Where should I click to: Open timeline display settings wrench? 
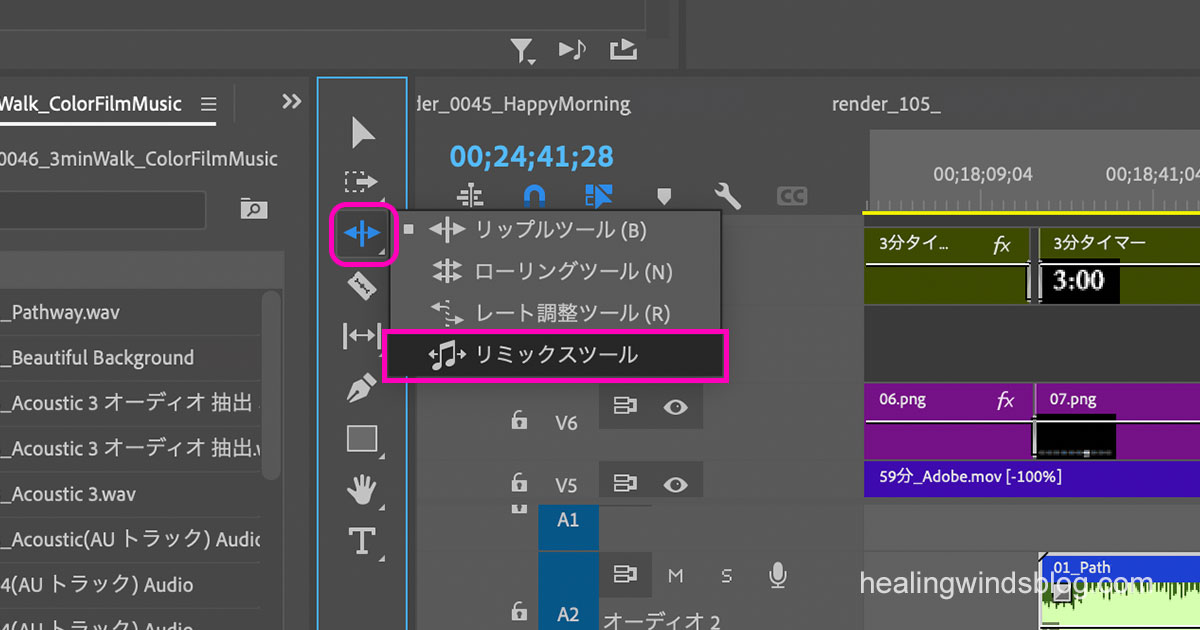point(727,196)
